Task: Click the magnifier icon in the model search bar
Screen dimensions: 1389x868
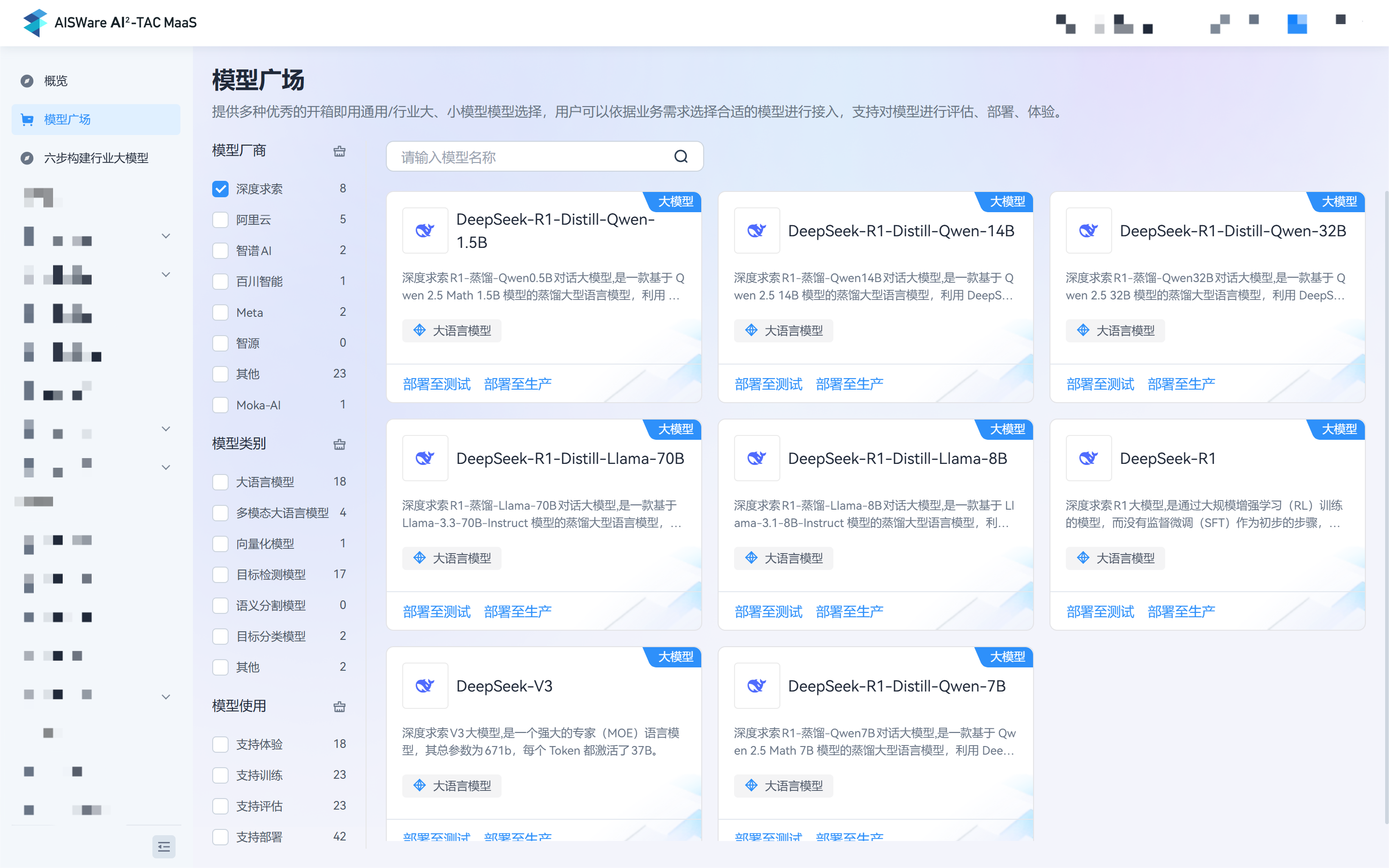Action: tap(681, 156)
